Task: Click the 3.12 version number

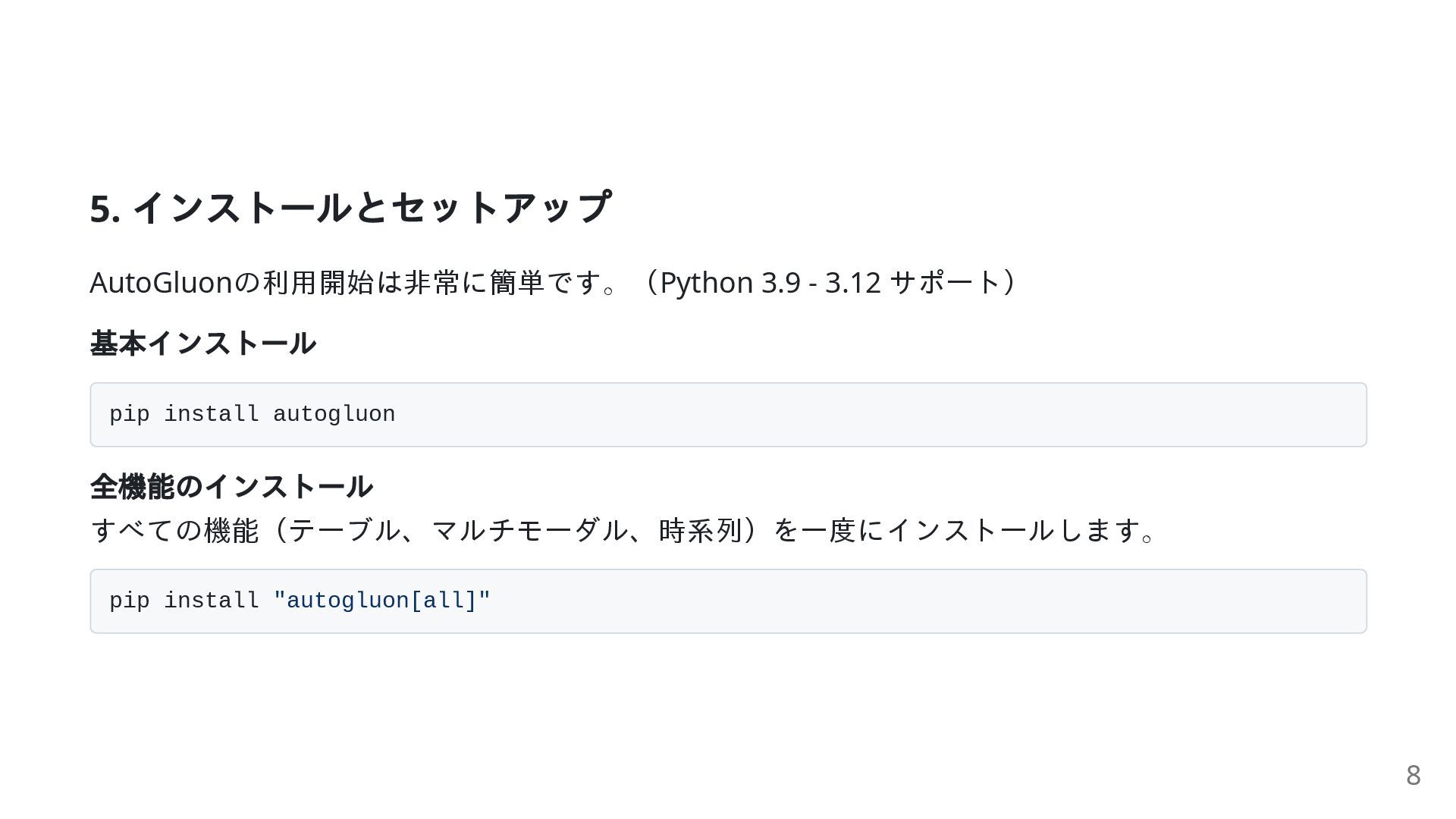Action: click(853, 283)
